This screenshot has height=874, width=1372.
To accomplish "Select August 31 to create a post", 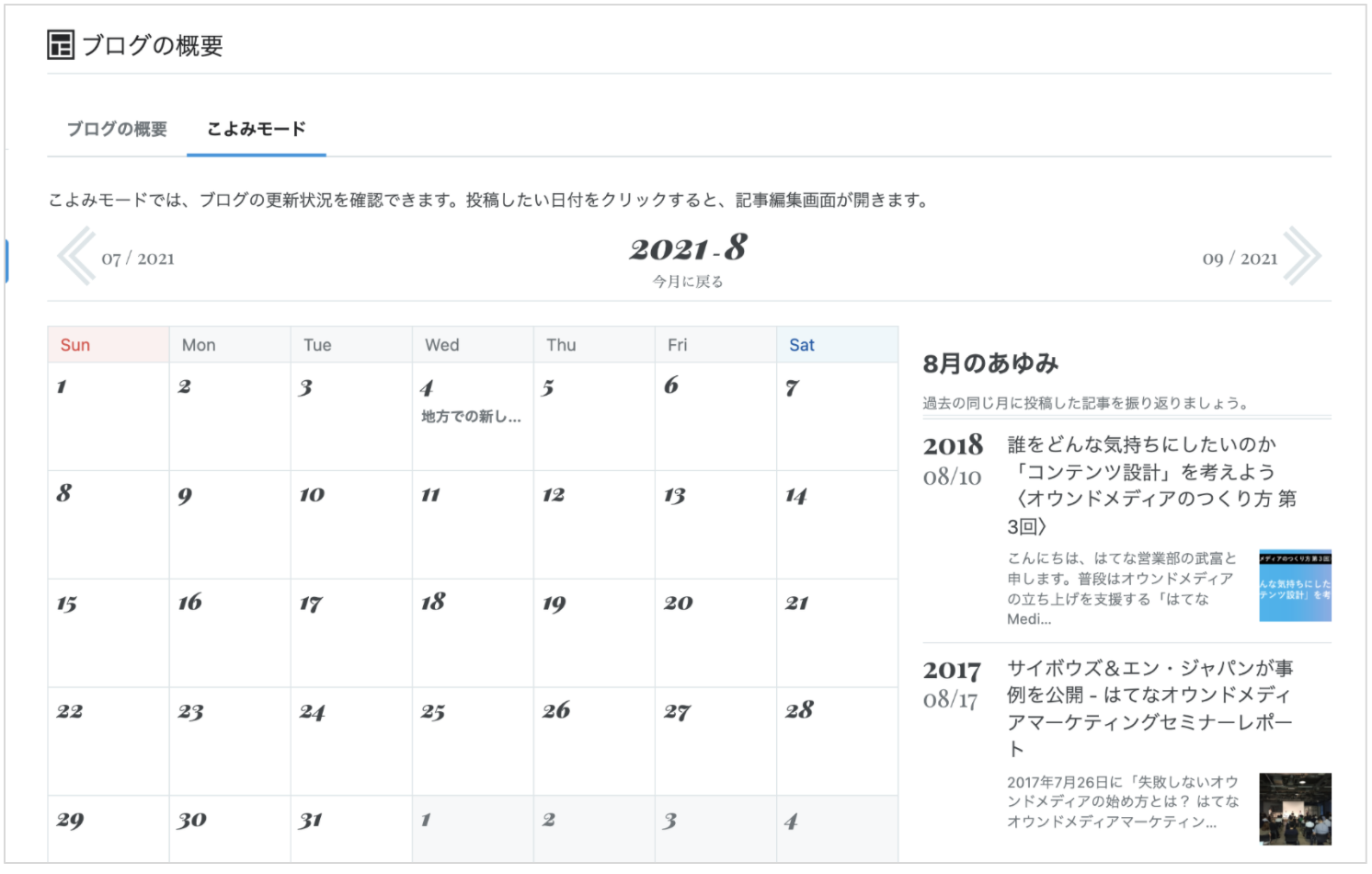I will [x=350, y=828].
